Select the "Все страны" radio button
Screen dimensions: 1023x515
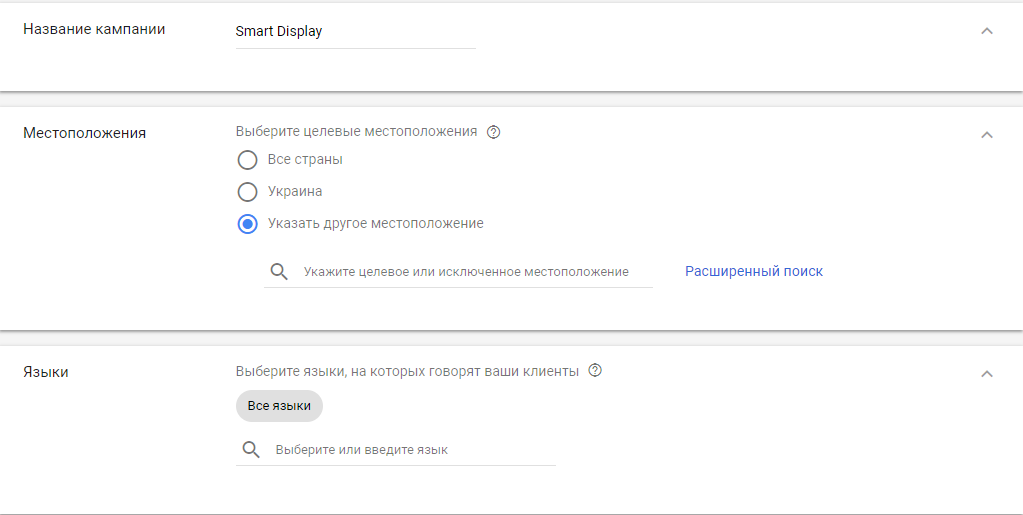point(247,160)
